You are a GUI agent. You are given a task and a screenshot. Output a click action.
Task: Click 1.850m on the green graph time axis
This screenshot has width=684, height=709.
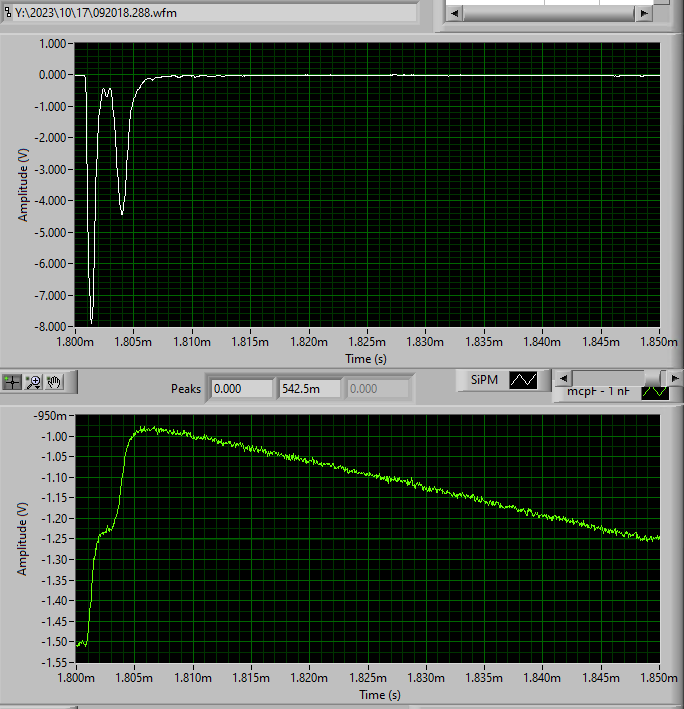[x=659, y=678]
